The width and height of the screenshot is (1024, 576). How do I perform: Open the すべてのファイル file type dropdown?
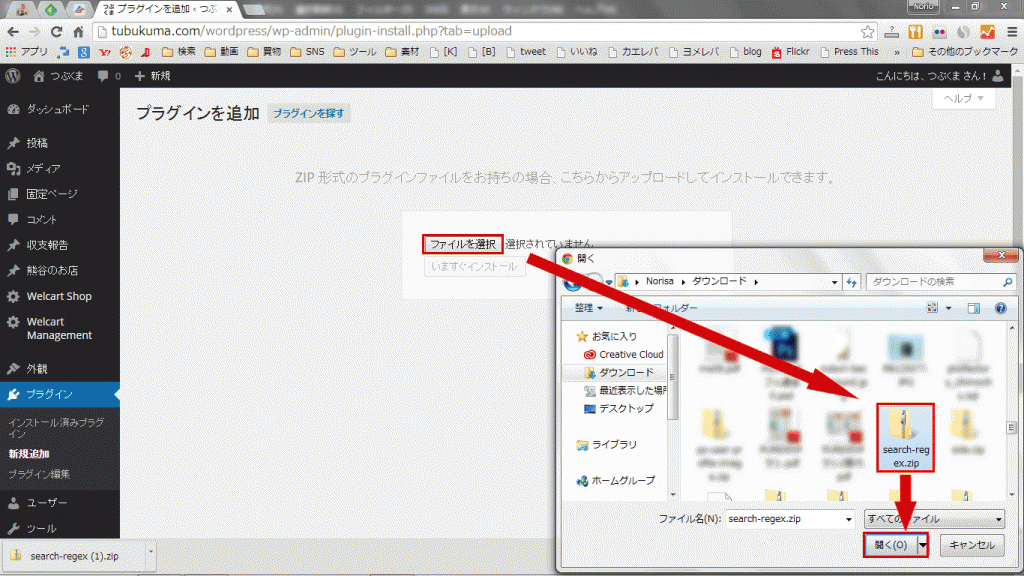coord(933,519)
